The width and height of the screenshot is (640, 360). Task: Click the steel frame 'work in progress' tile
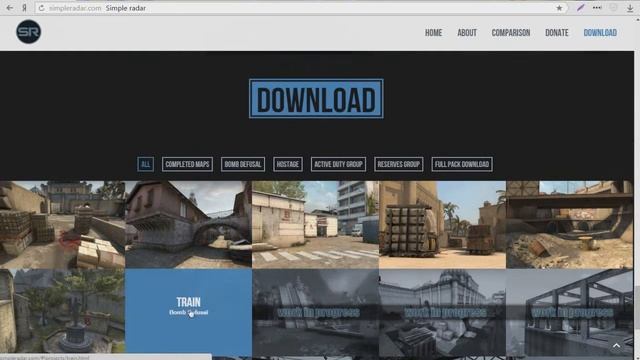(x=569, y=312)
